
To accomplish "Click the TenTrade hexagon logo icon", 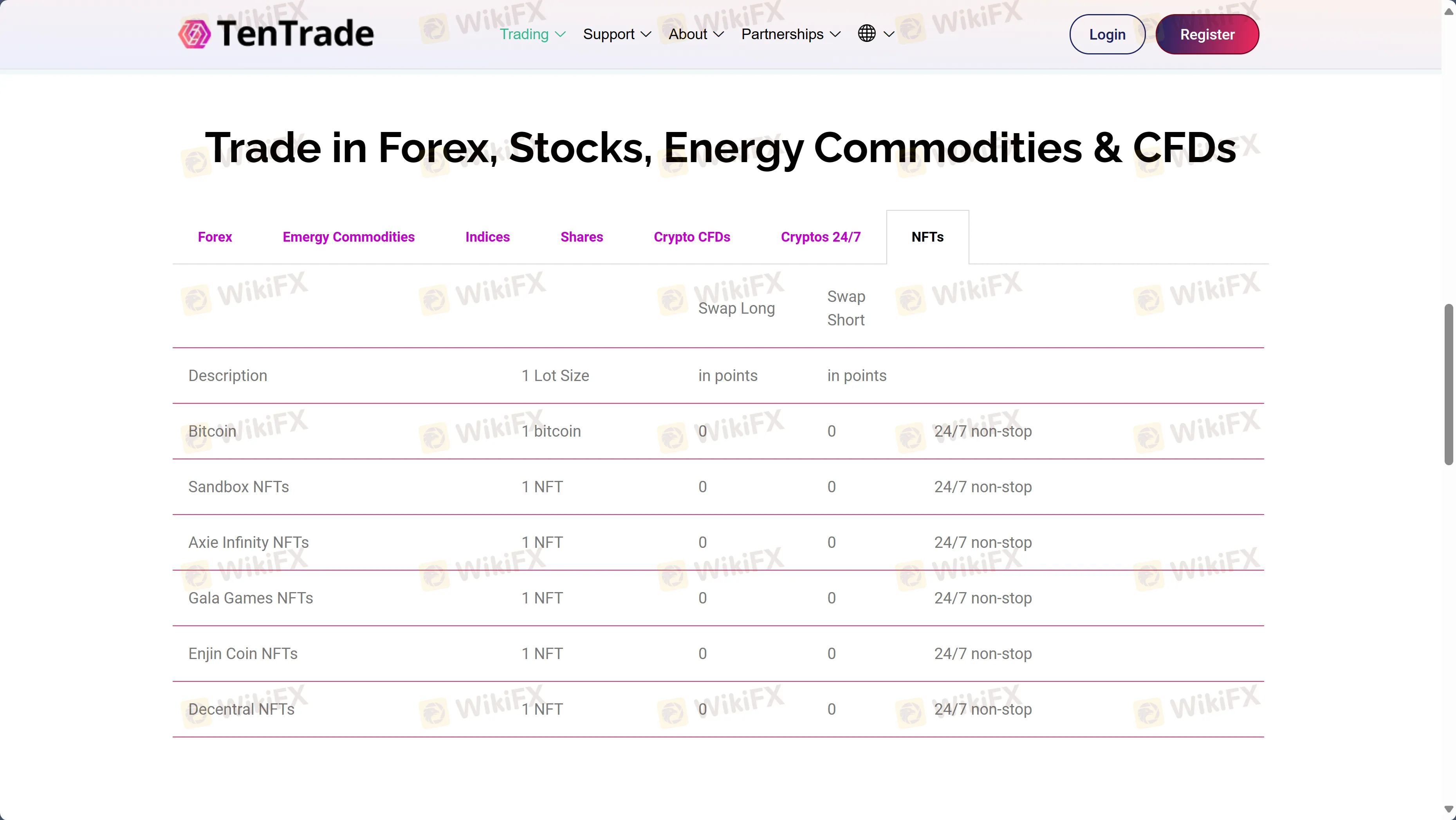I will pos(195,34).
